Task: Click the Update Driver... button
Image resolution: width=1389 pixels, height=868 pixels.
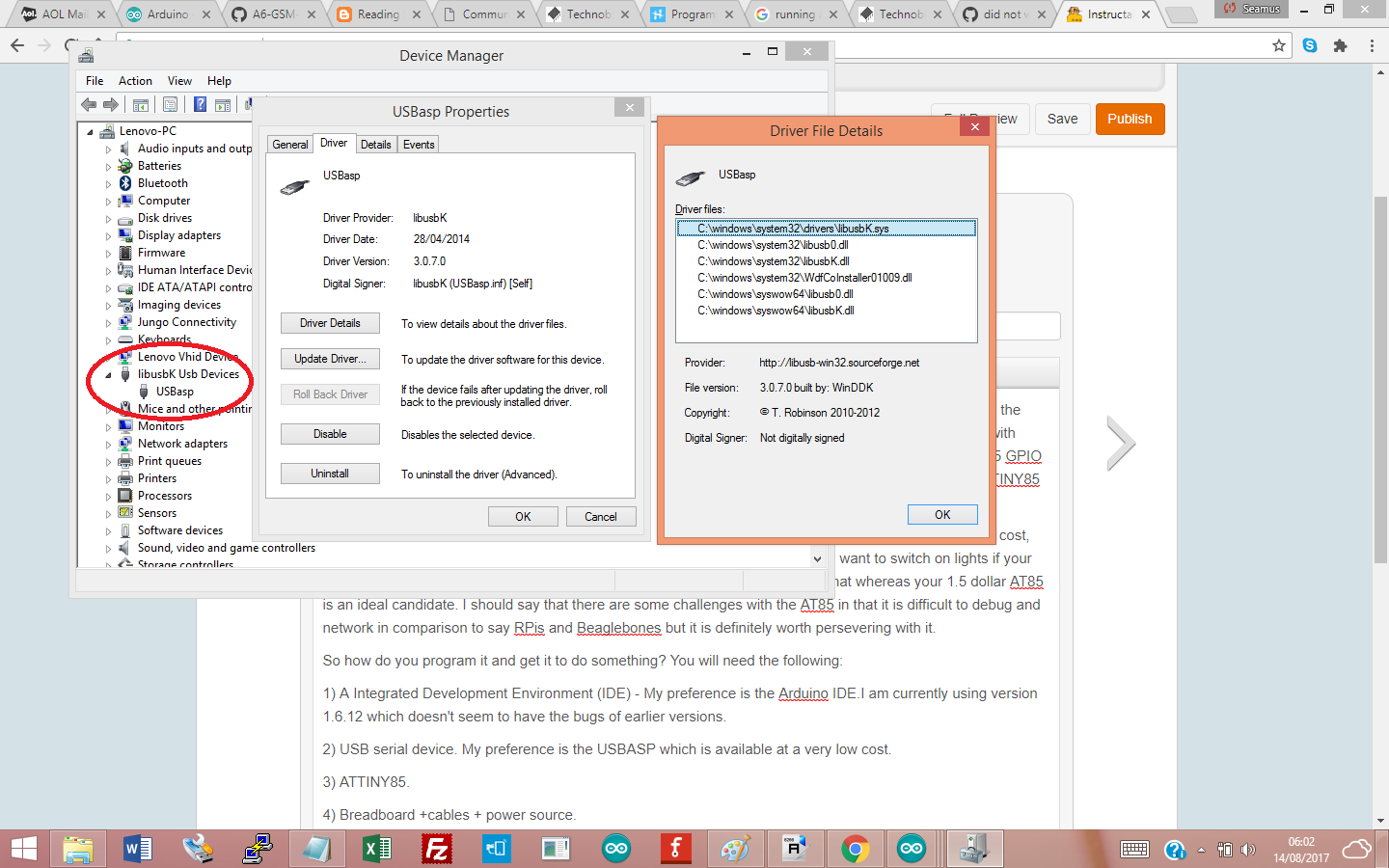Action: [x=330, y=359]
